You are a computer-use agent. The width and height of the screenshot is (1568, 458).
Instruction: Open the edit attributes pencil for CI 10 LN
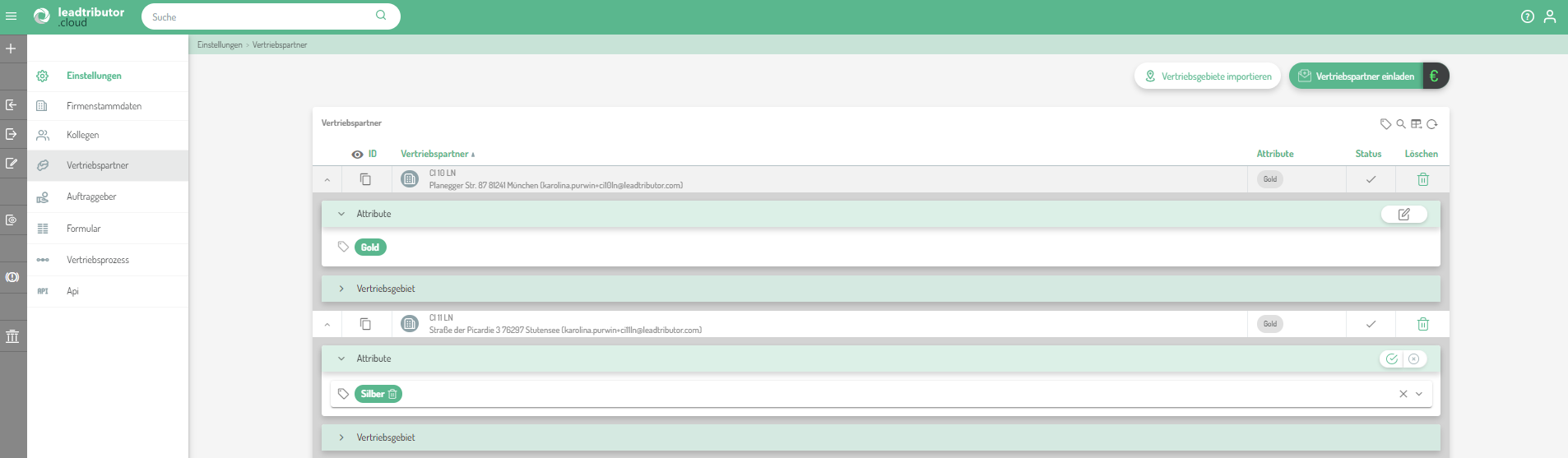[x=1403, y=214]
